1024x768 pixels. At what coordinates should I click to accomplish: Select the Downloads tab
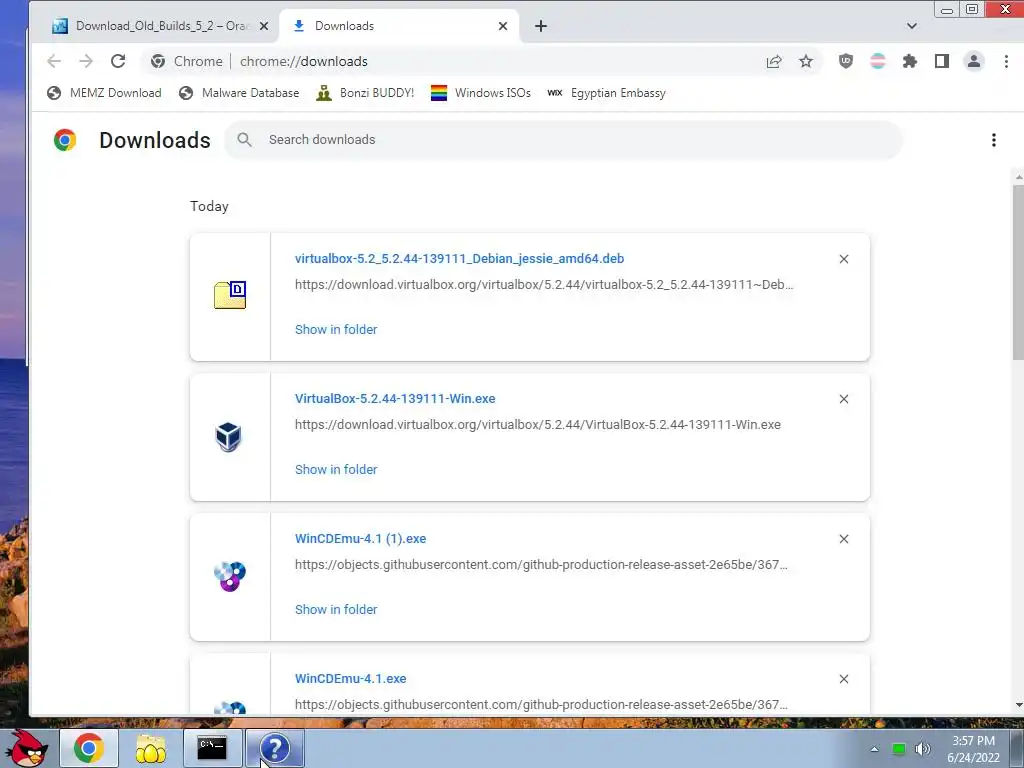400,26
